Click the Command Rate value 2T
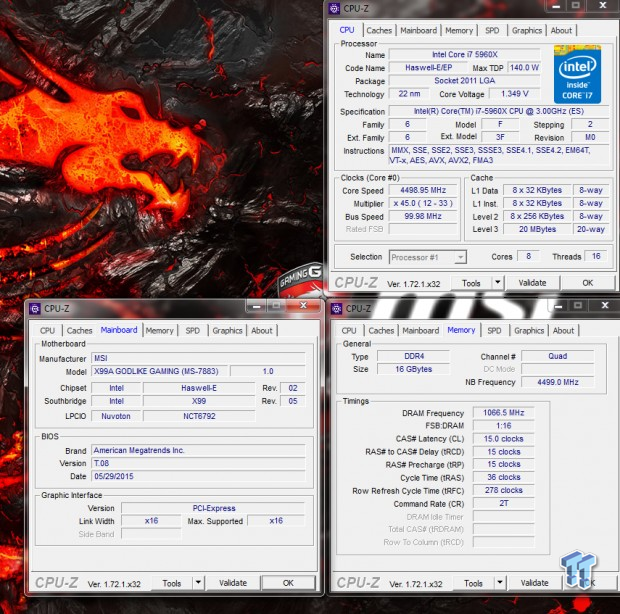 503,503
